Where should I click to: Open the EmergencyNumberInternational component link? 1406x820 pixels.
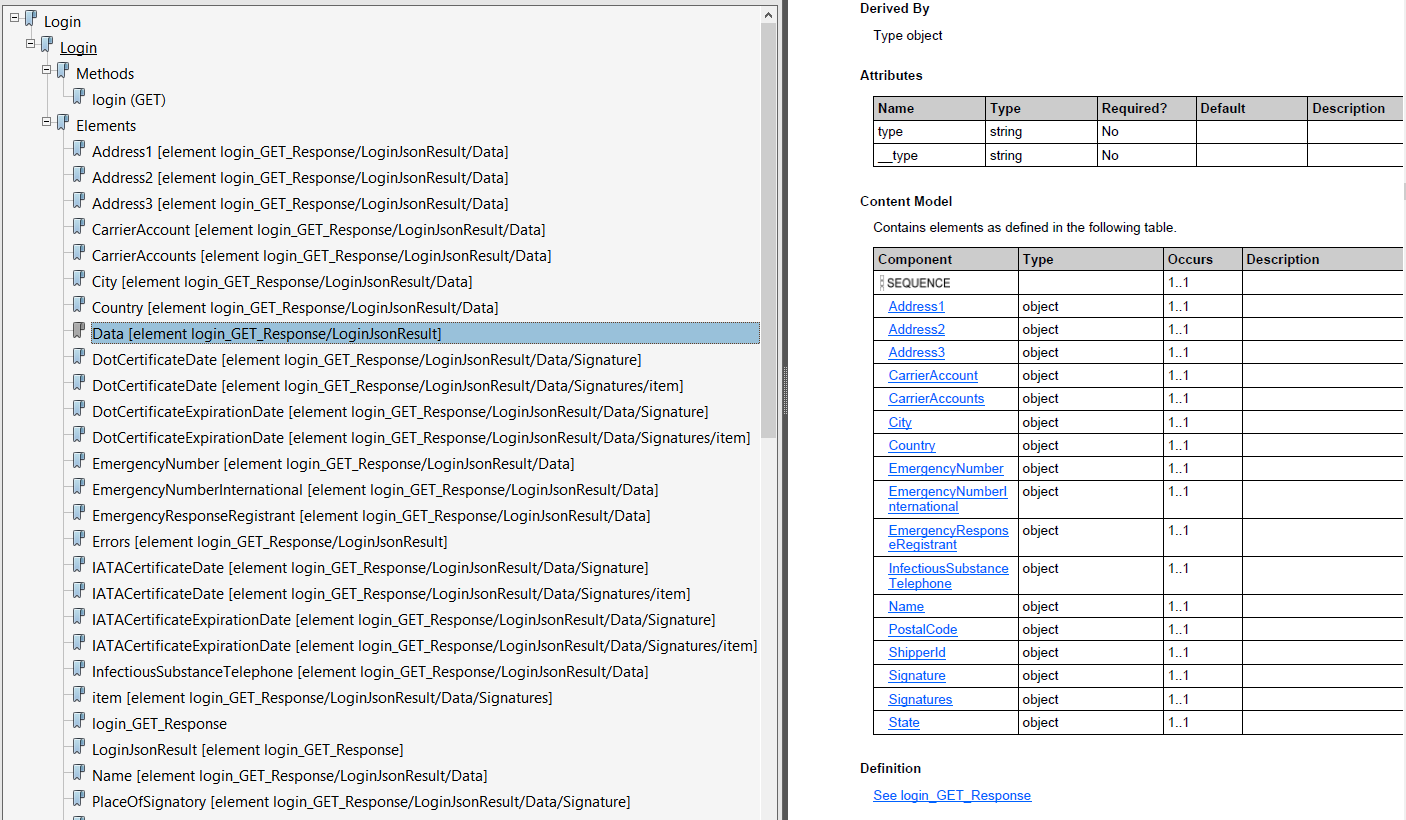[948, 499]
